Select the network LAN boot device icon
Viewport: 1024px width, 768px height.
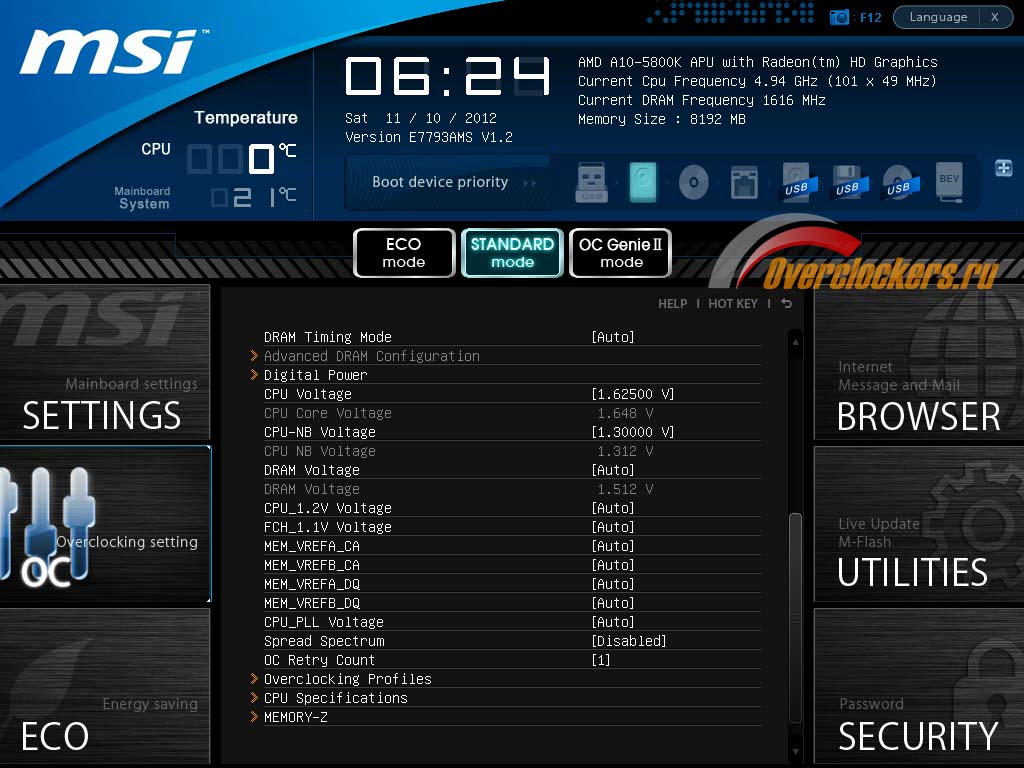pos(744,182)
